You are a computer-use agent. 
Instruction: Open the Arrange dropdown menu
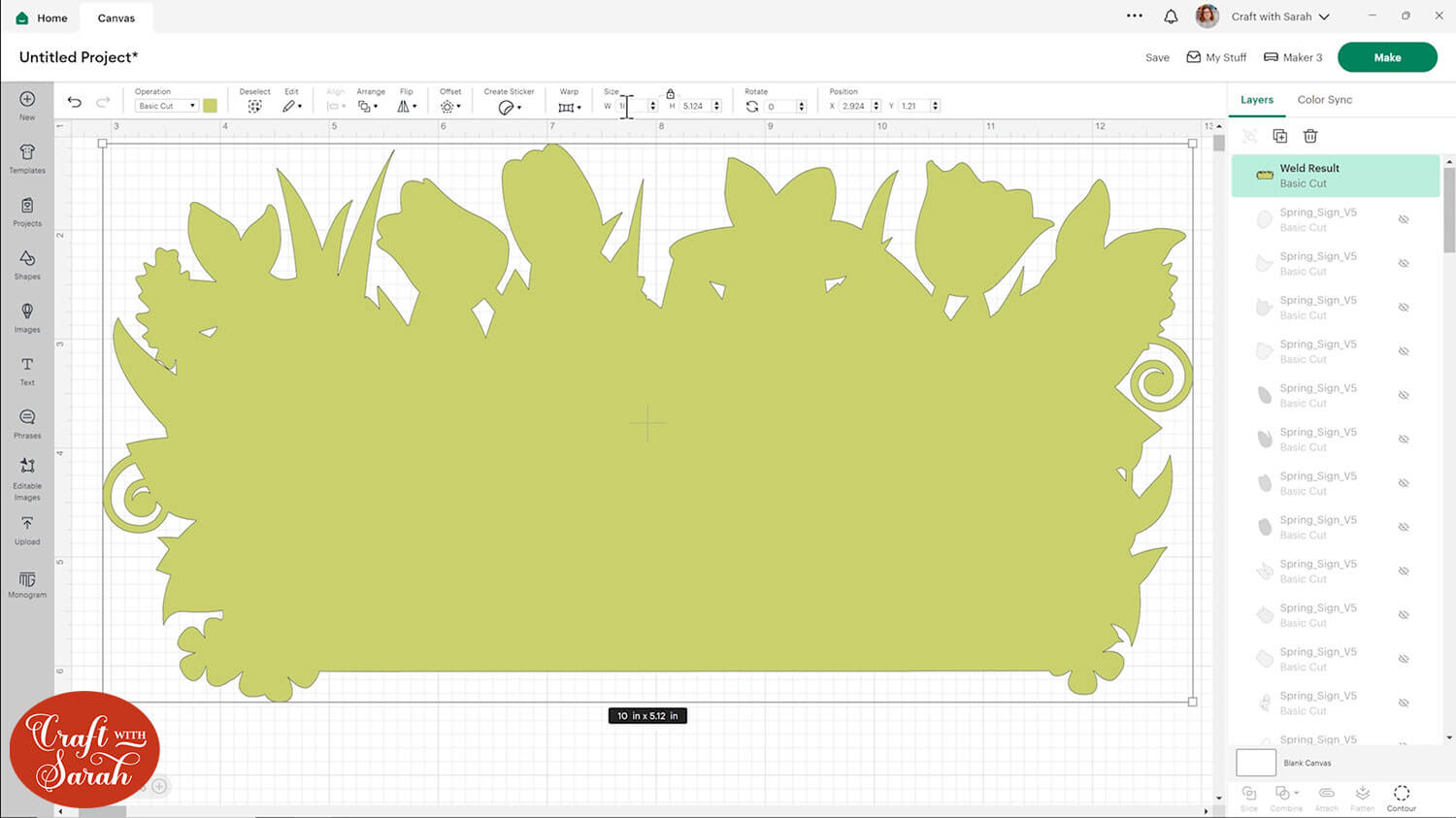(x=370, y=105)
